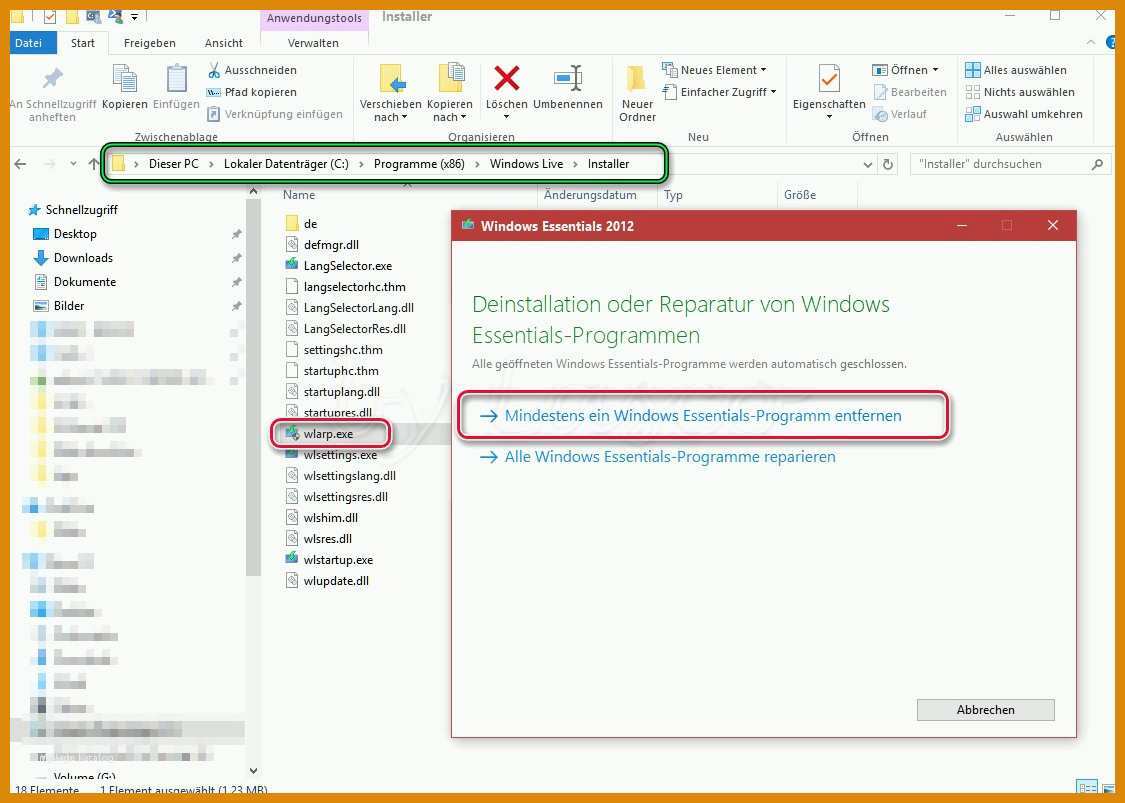The width and height of the screenshot is (1125, 803).
Task: Click Abbrechen in Windows Essentials dialog
Action: pos(985,710)
